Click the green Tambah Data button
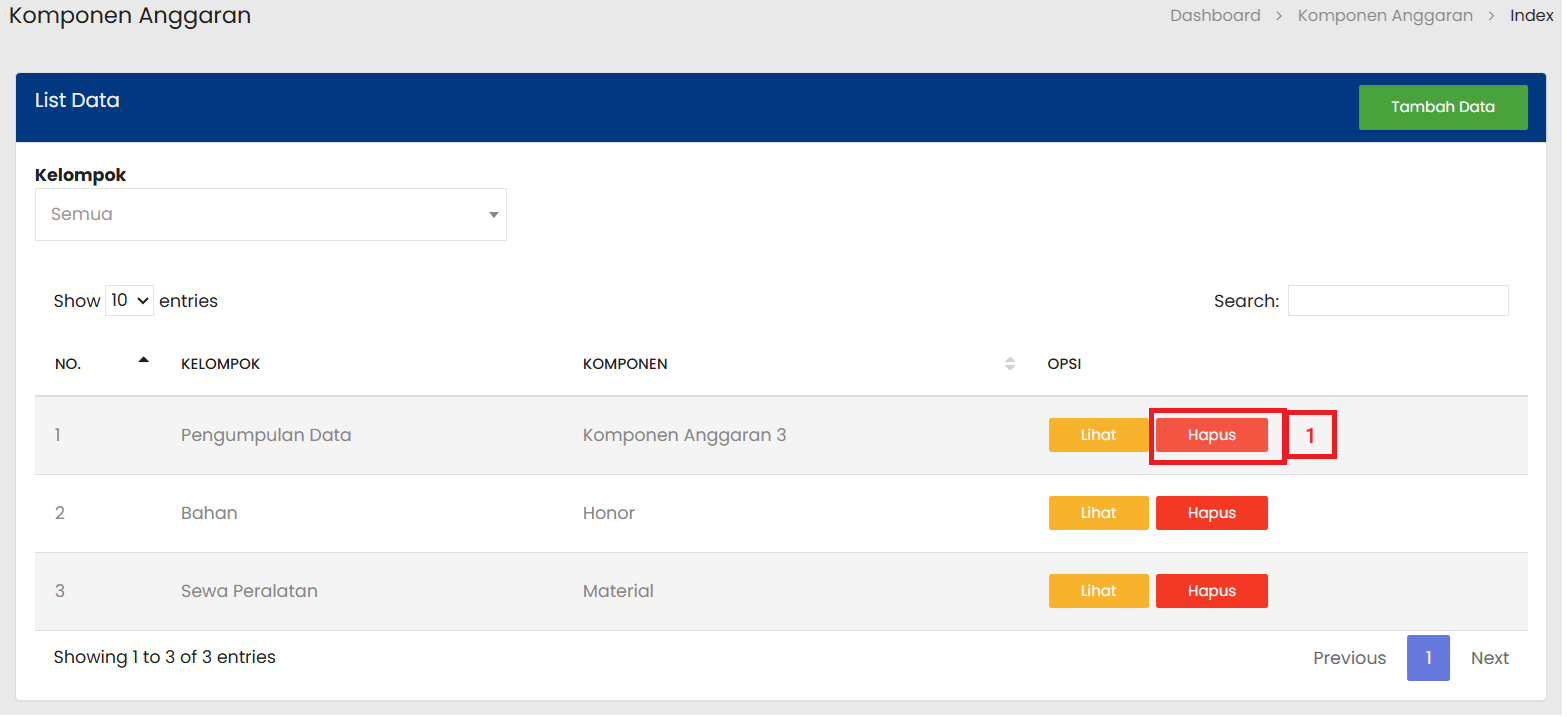Screen dimensions: 1567x717 coord(1442,107)
